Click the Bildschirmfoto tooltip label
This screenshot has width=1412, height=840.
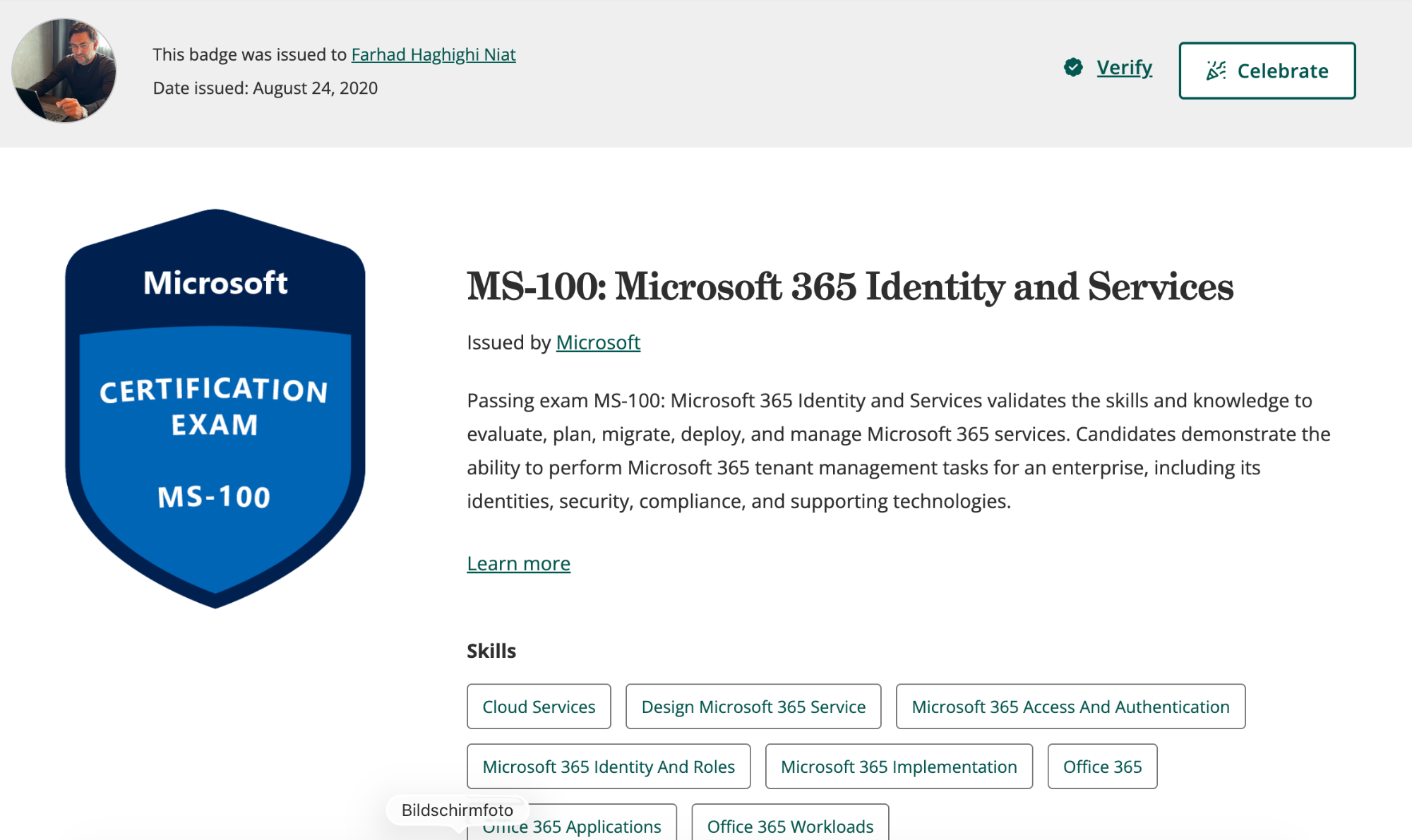457,810
